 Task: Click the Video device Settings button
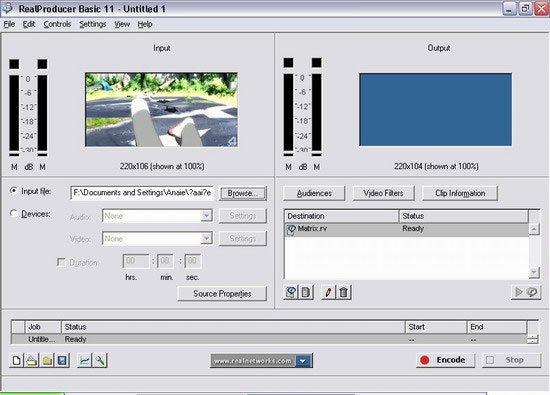point(243,239)
